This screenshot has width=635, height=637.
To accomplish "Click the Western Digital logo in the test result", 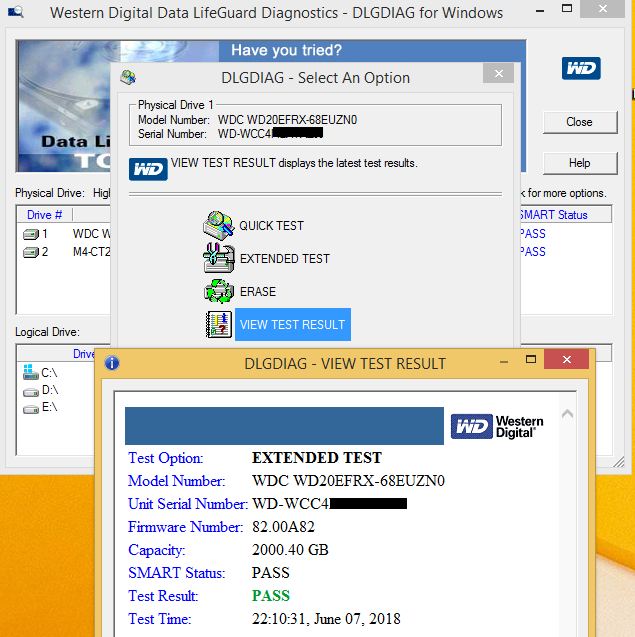I will 497,426.
